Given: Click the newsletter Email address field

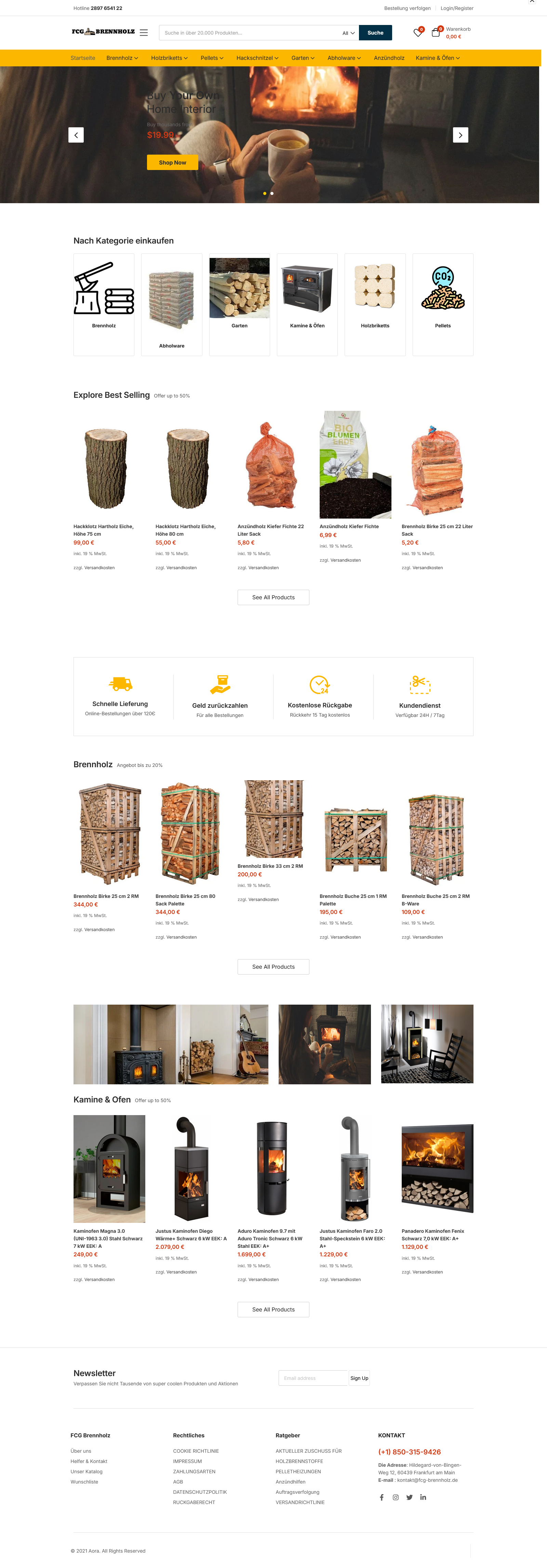Looking at the screenshot, I should pyautogui.click(x=313, y=1378).
